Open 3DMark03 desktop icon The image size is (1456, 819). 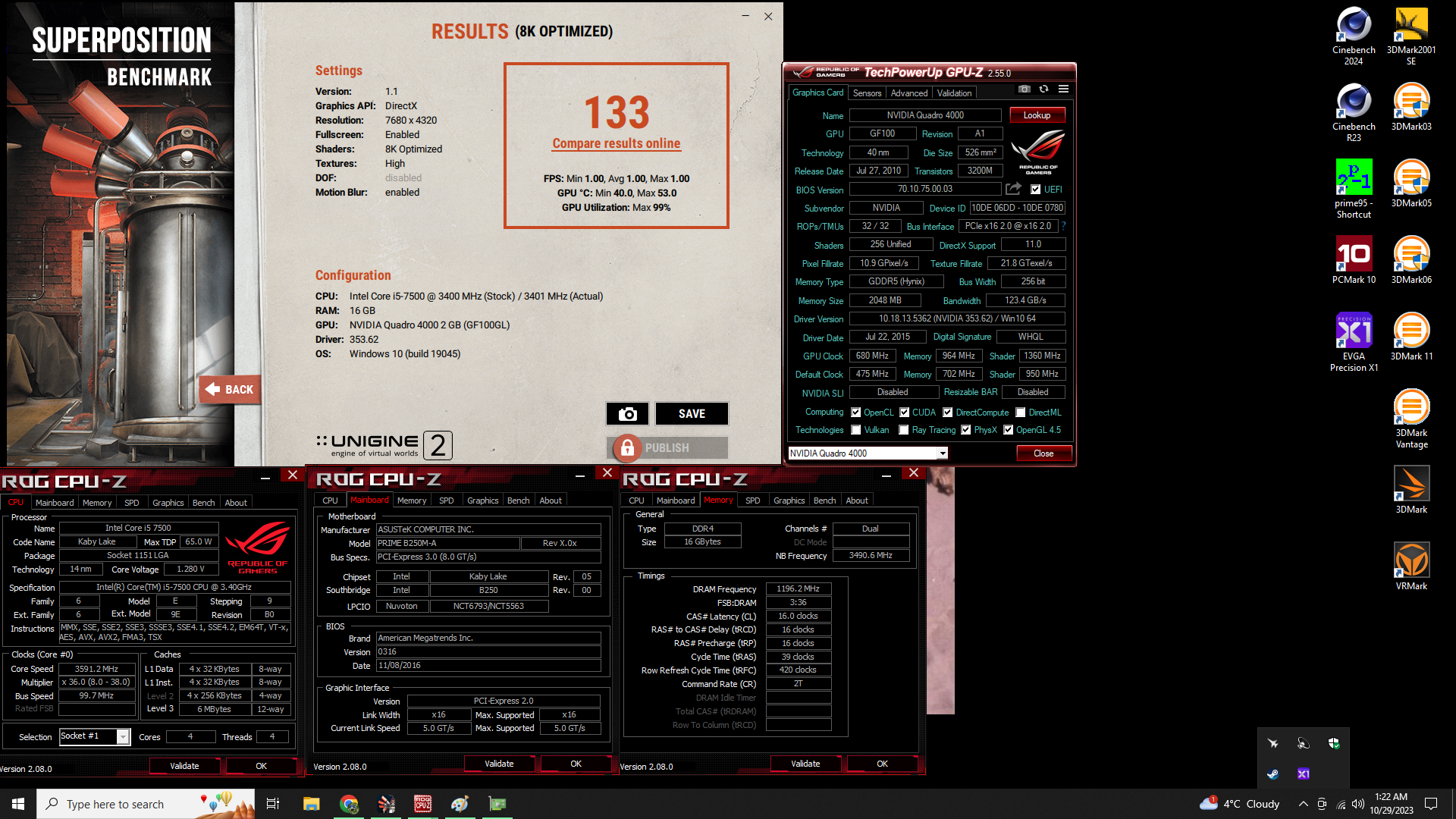[1411, 107]
